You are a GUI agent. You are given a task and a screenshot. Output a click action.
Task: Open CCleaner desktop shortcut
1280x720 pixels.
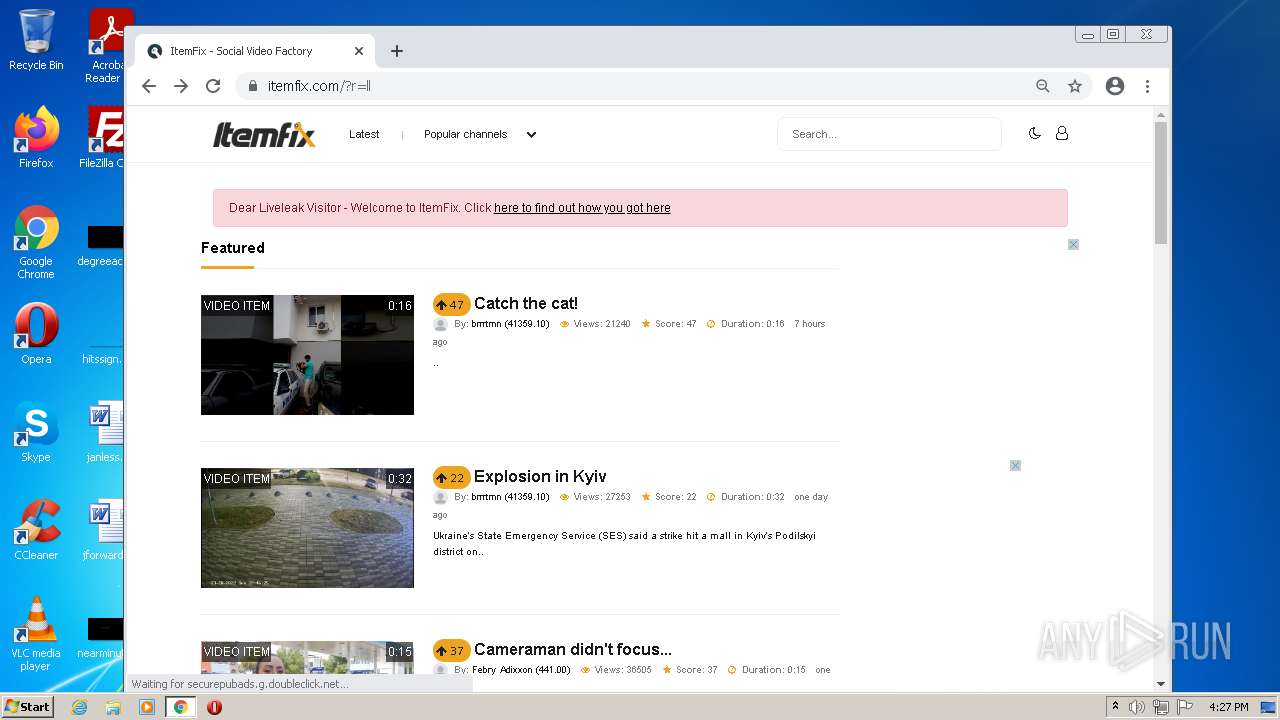pyautogui.click(x=36, y=529)
